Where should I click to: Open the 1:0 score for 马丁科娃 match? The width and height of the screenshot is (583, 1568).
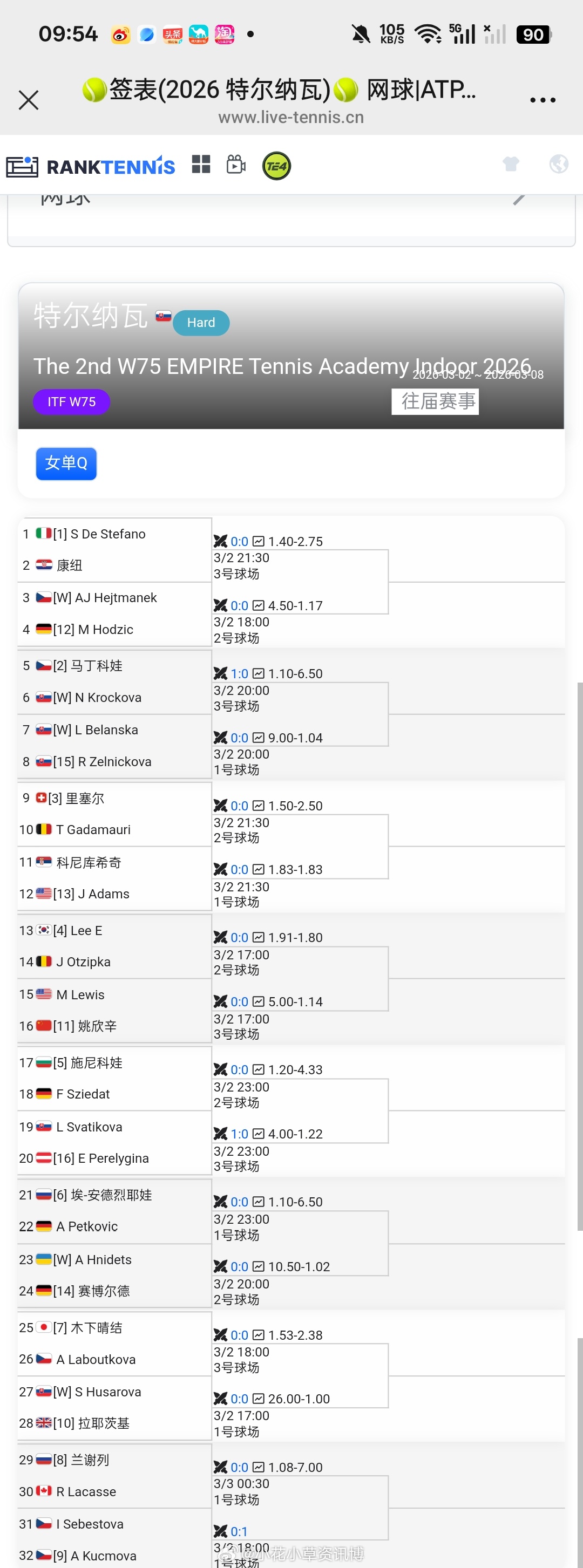240,673
